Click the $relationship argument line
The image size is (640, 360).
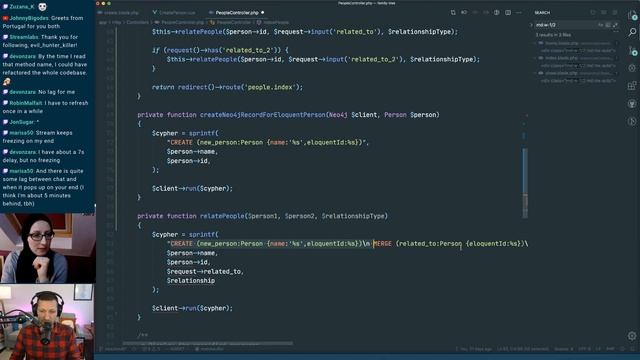(191, 281)
